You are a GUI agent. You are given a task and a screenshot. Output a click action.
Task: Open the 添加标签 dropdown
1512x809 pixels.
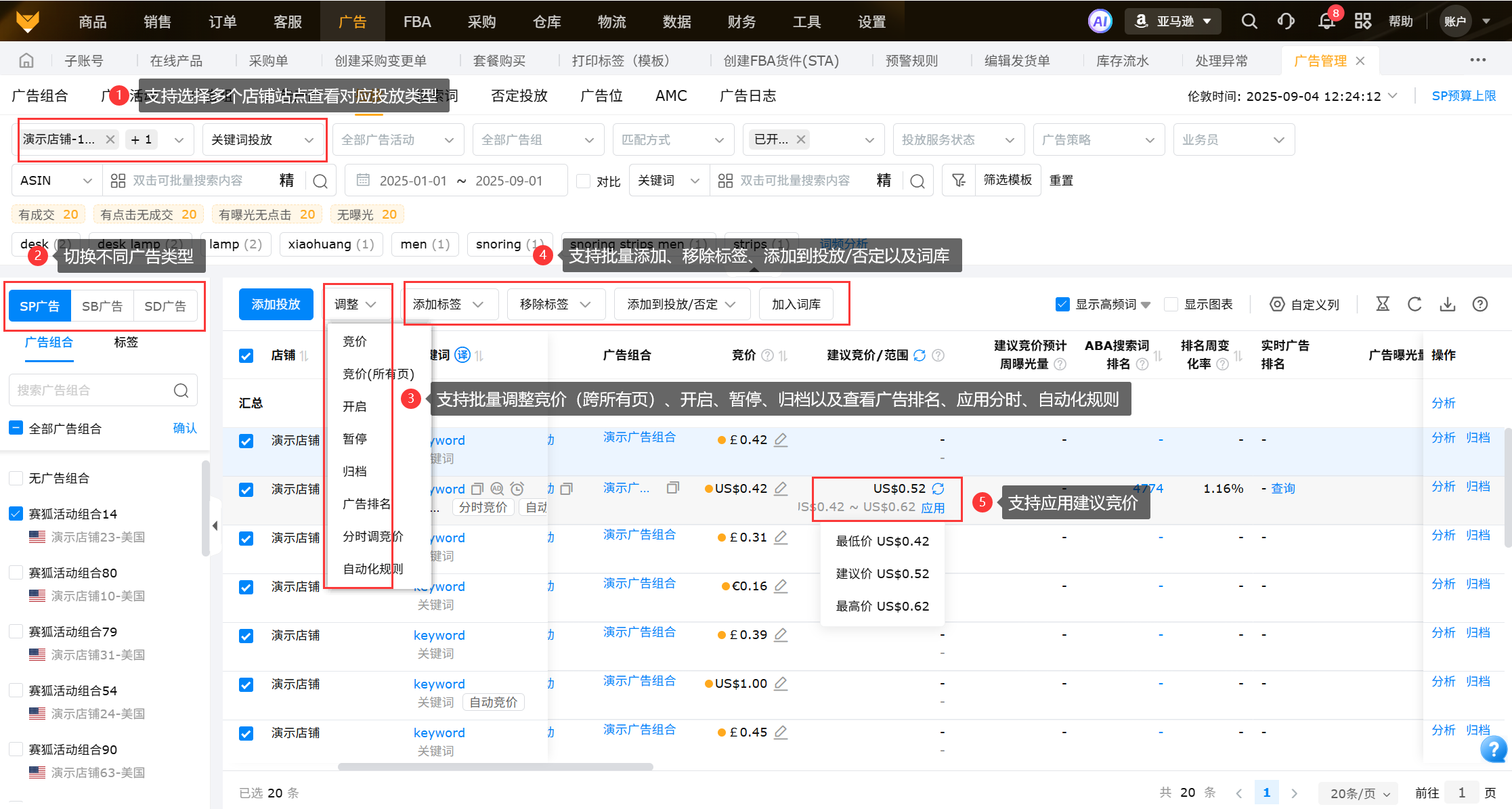[x=448, y=305]
